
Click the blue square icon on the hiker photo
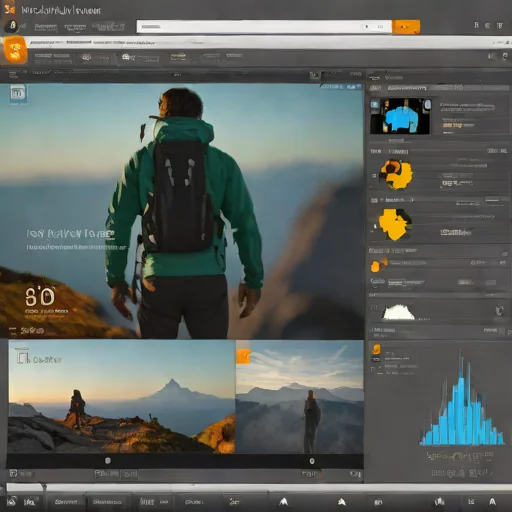pos(18,94)
